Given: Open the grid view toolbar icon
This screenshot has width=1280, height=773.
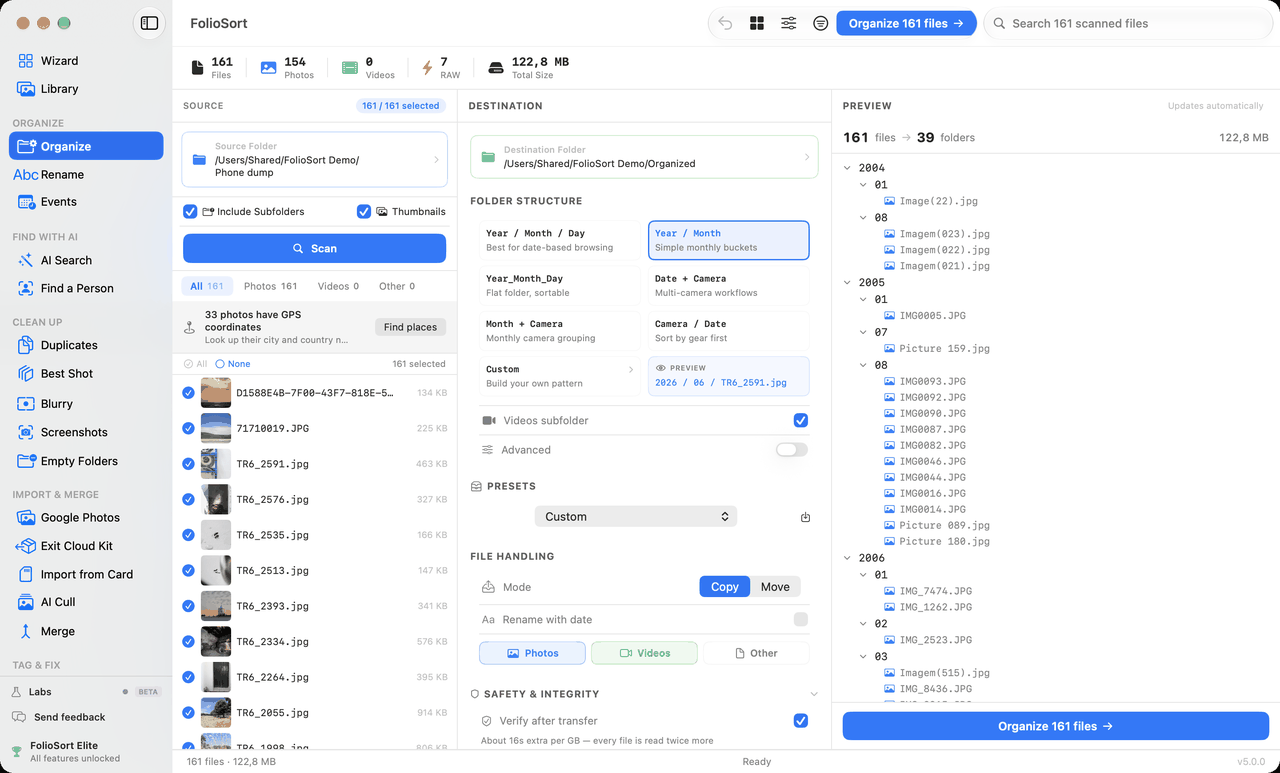Looking at the screenshot, I should click(757, 23).
